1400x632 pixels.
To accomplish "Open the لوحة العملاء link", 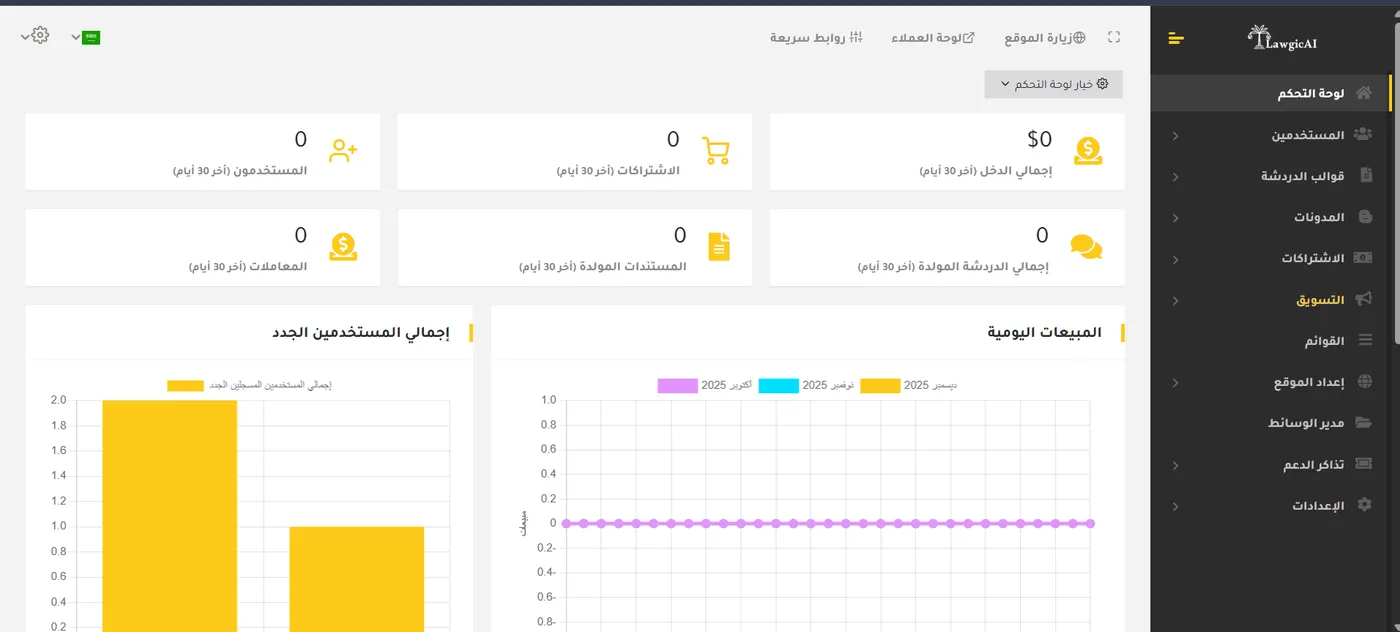I will [x=933, y=38].
